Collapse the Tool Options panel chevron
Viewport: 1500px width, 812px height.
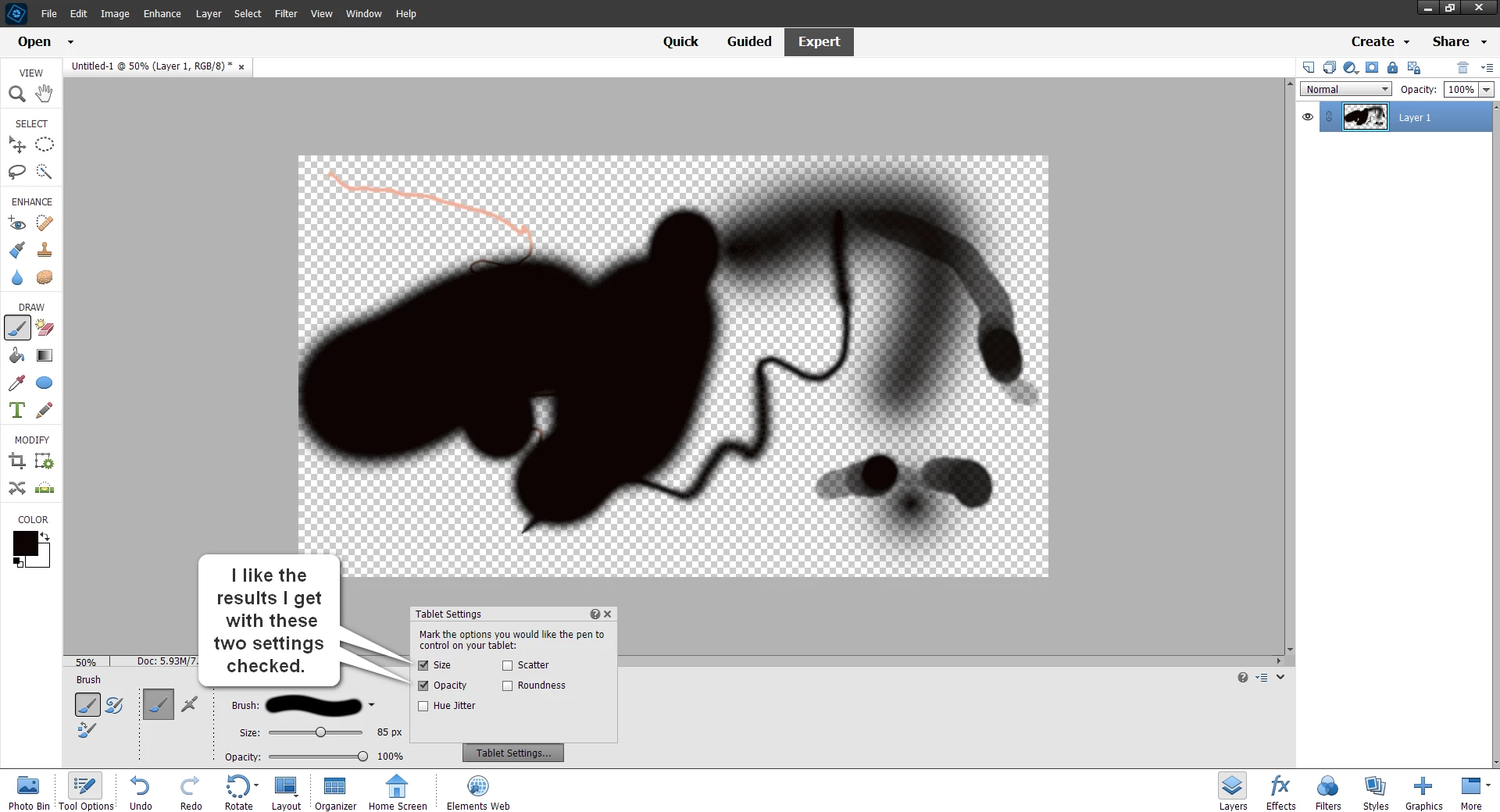click(x=1280, y=677)
